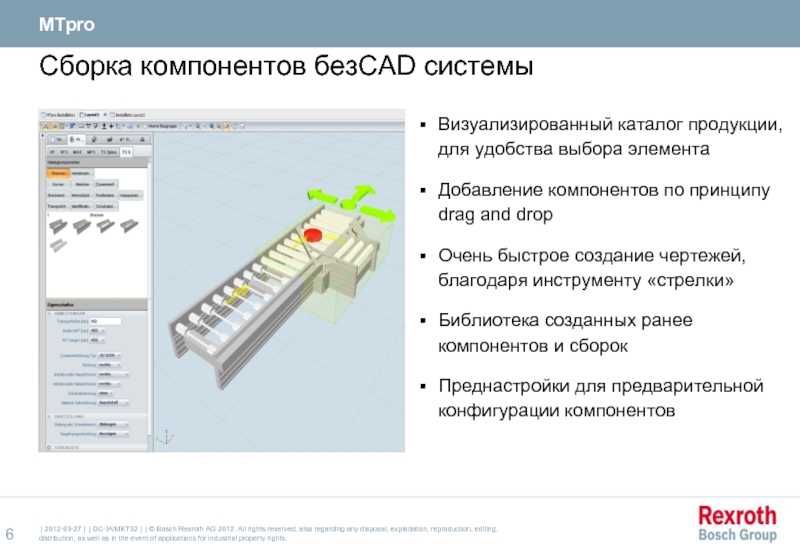Click the four-point move toolbar icon
This screenshot has height=554, width=800.
pyautogui.click(x=111, y=126)
